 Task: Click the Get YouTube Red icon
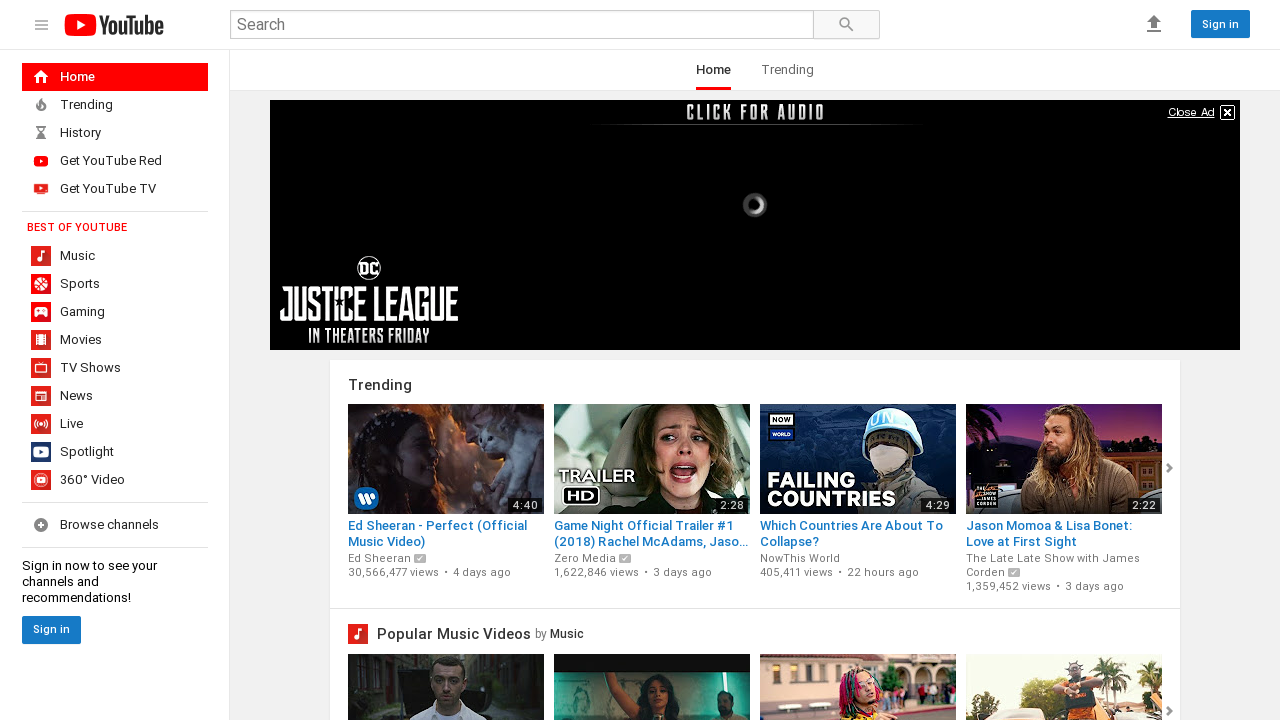(41, 161)
